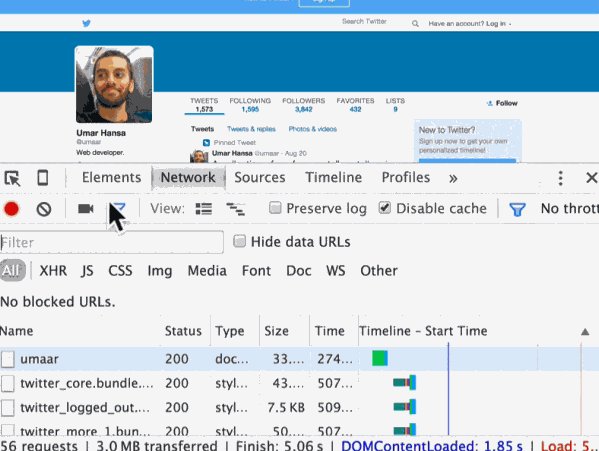Open the No throttling dropdown

pos(570,209)
